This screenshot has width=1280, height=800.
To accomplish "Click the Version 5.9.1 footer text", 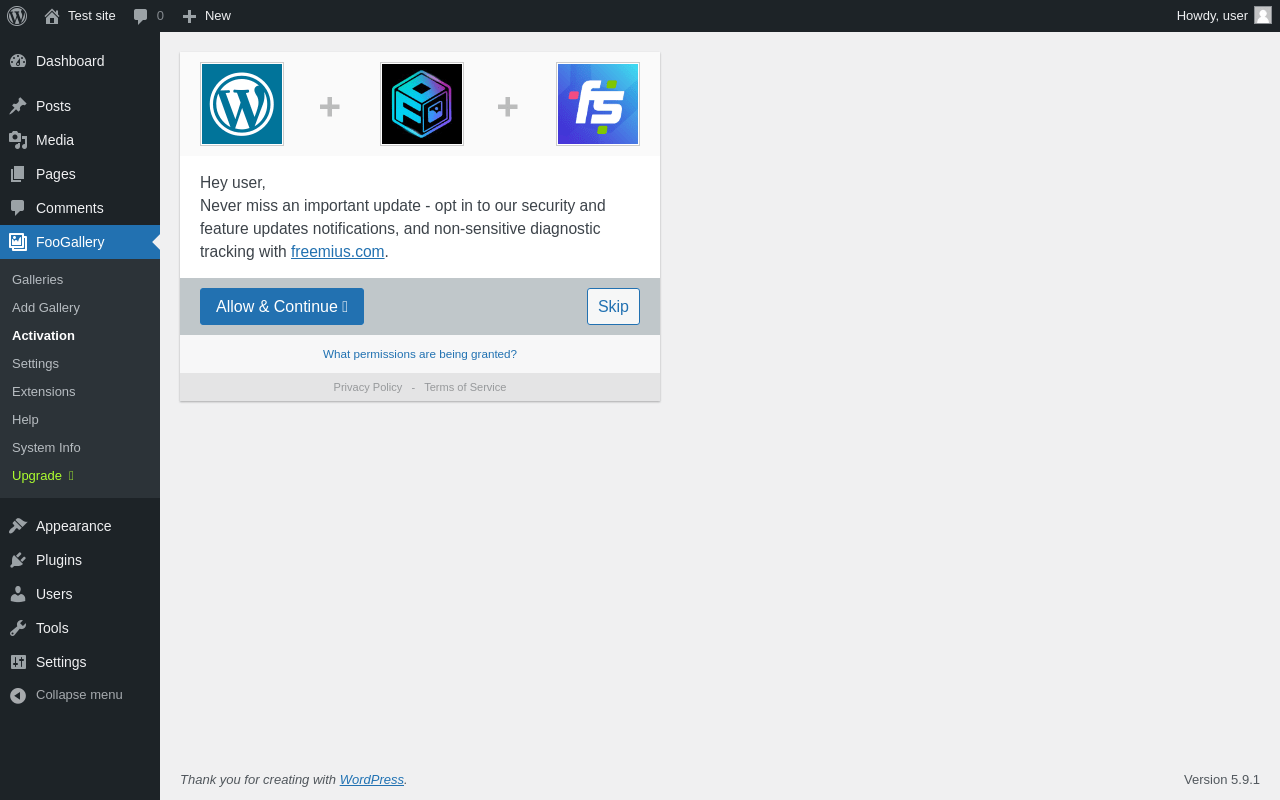I will [x=1222, y=780].
